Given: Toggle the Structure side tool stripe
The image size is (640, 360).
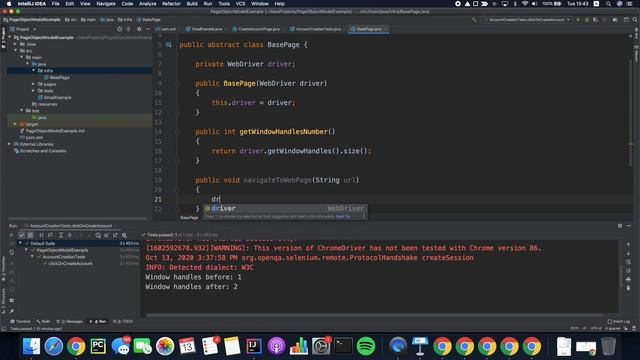Looking at the screenshot, I should tap(3, 301).
